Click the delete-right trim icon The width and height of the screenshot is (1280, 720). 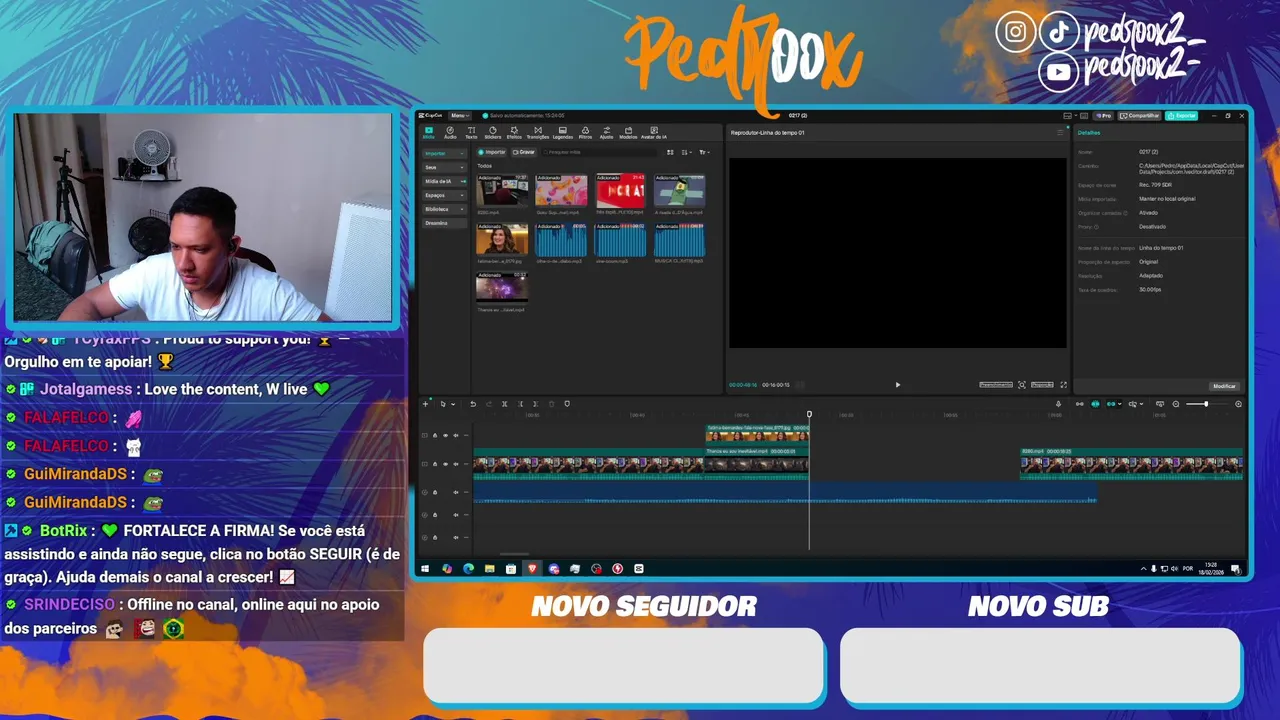536,404
